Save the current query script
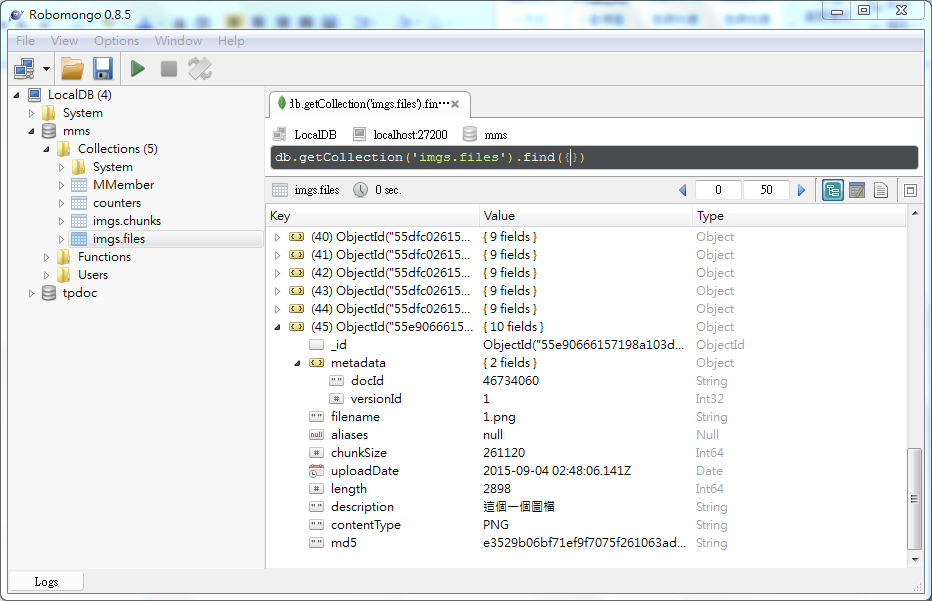 (x=103, y=68)
